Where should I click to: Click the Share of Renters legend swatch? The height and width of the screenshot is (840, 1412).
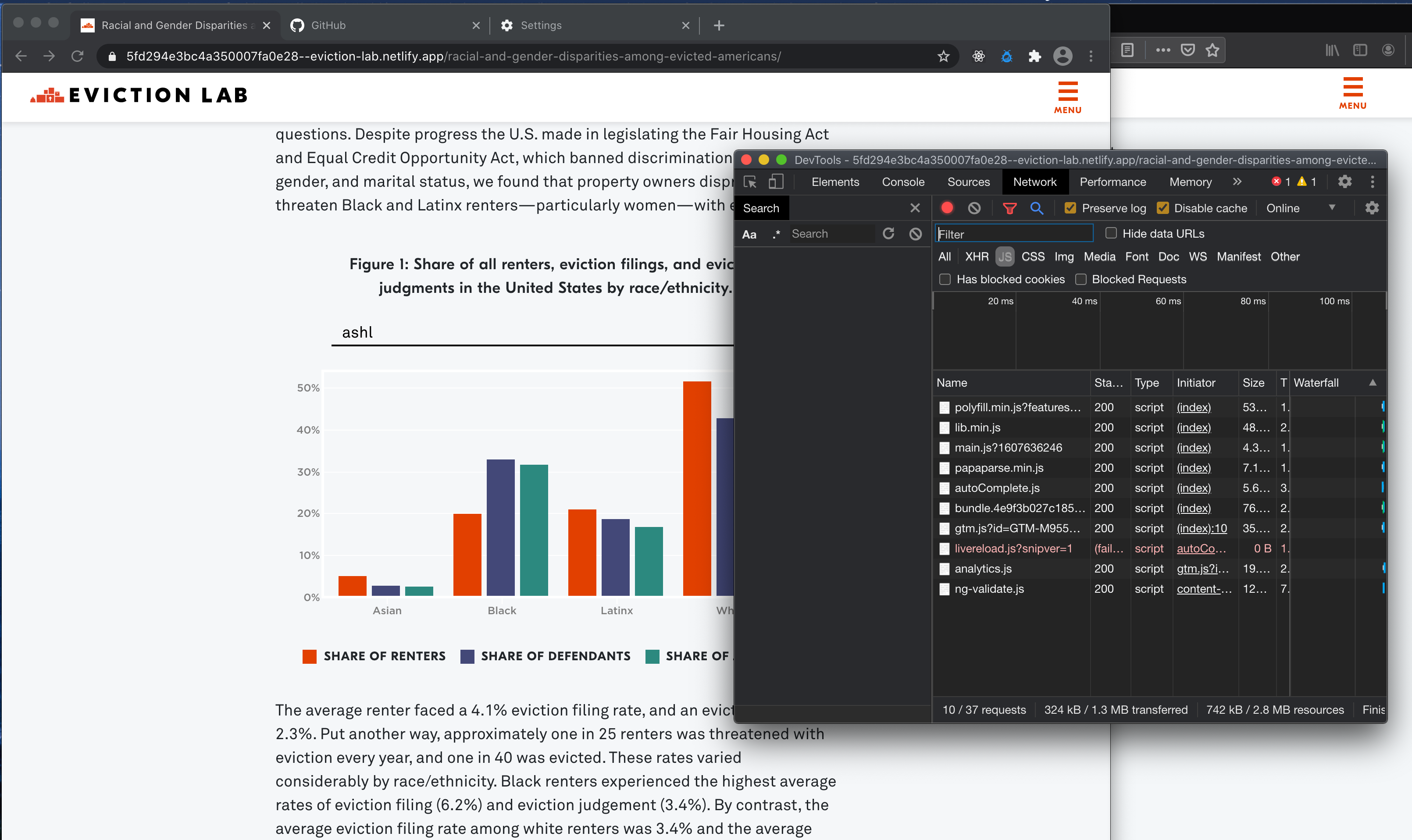pyautogui.click(x=309, y=656)
